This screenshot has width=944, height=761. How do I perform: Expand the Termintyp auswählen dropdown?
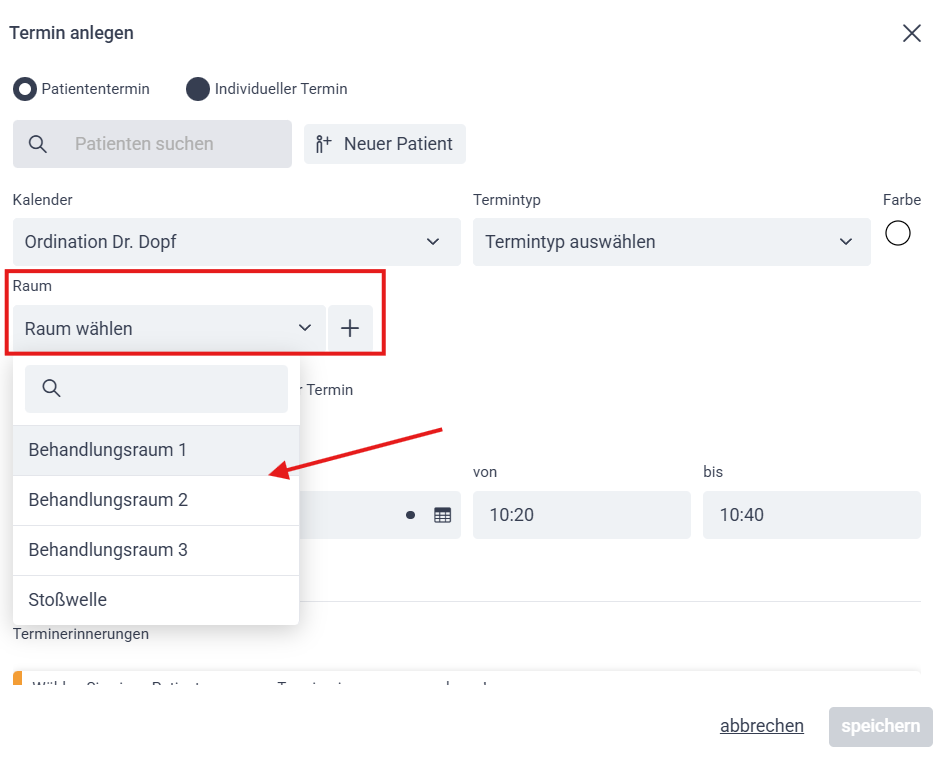(671, 242)
